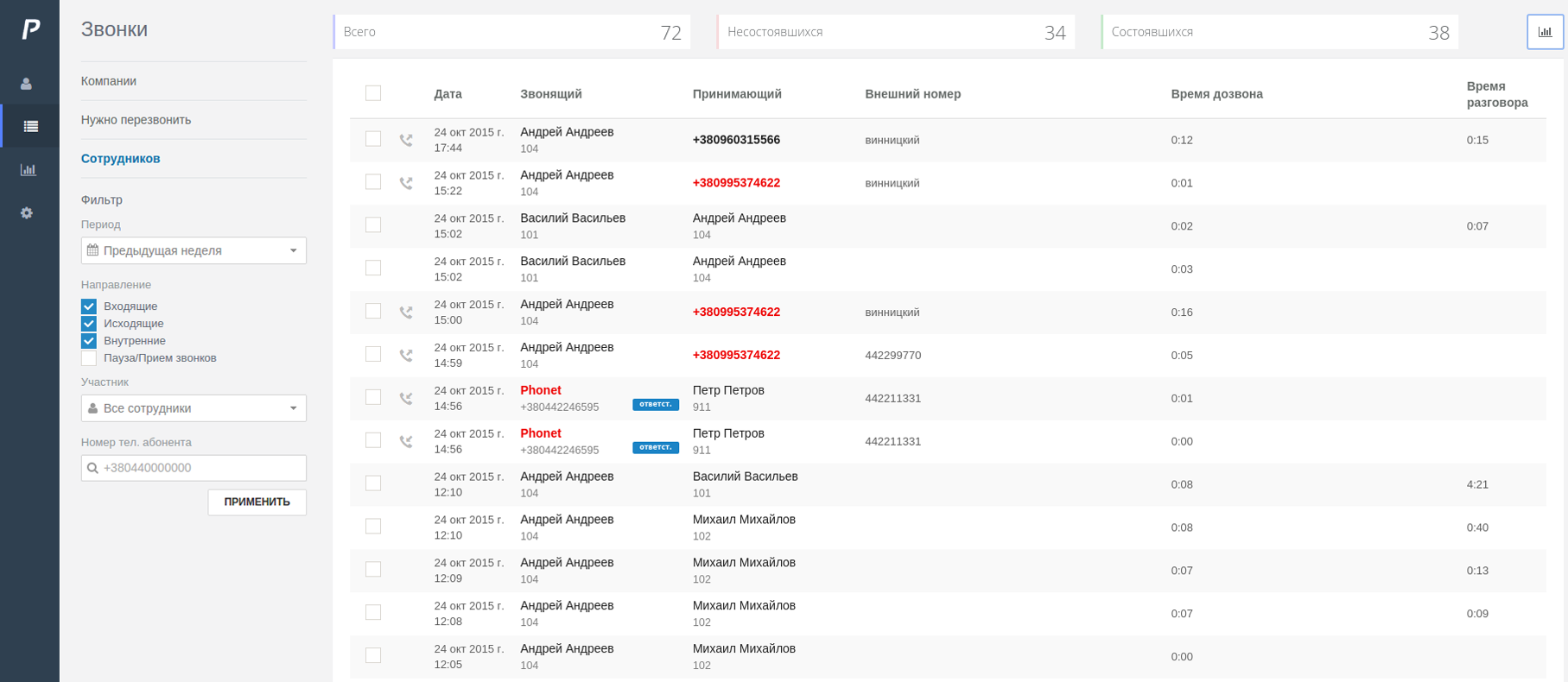Click the Дата column header
The image size is (1568, 682).
point(448,94)
